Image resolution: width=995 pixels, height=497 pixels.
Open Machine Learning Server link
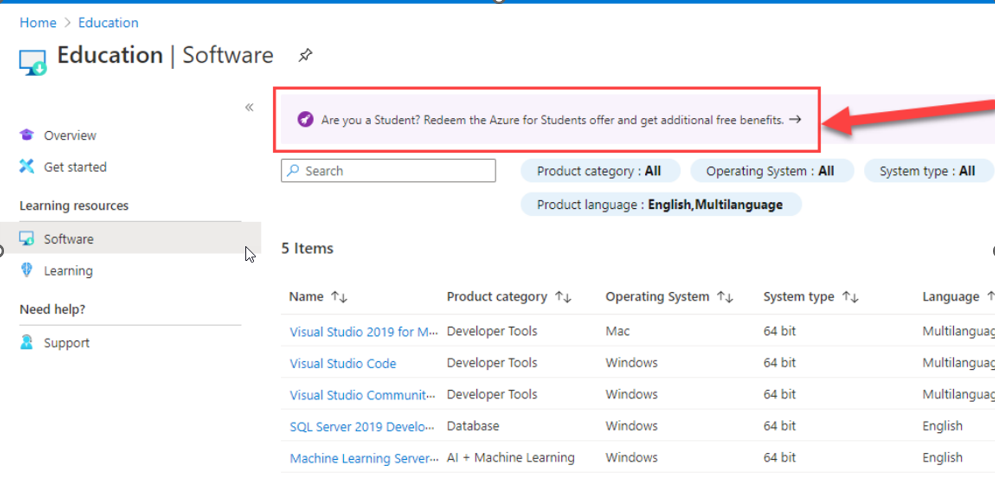[x=364, y=459]
